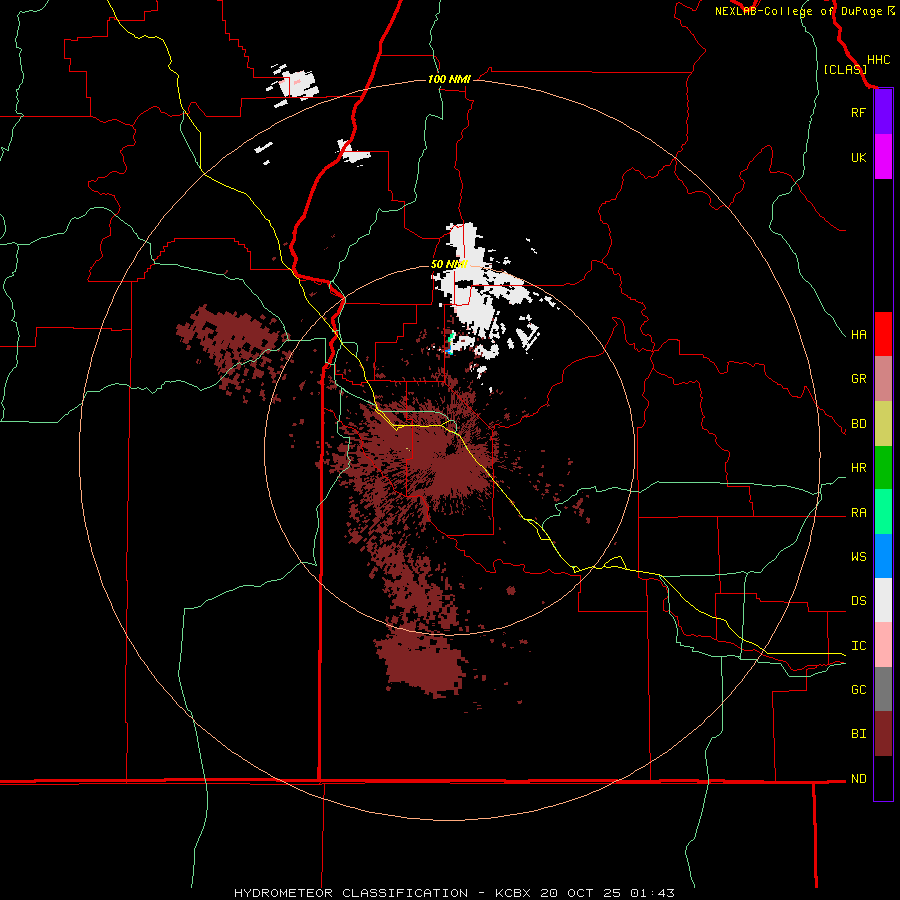Click the ND black legend swatch
The width and height of the screenshot is (900, 900).
883,778
